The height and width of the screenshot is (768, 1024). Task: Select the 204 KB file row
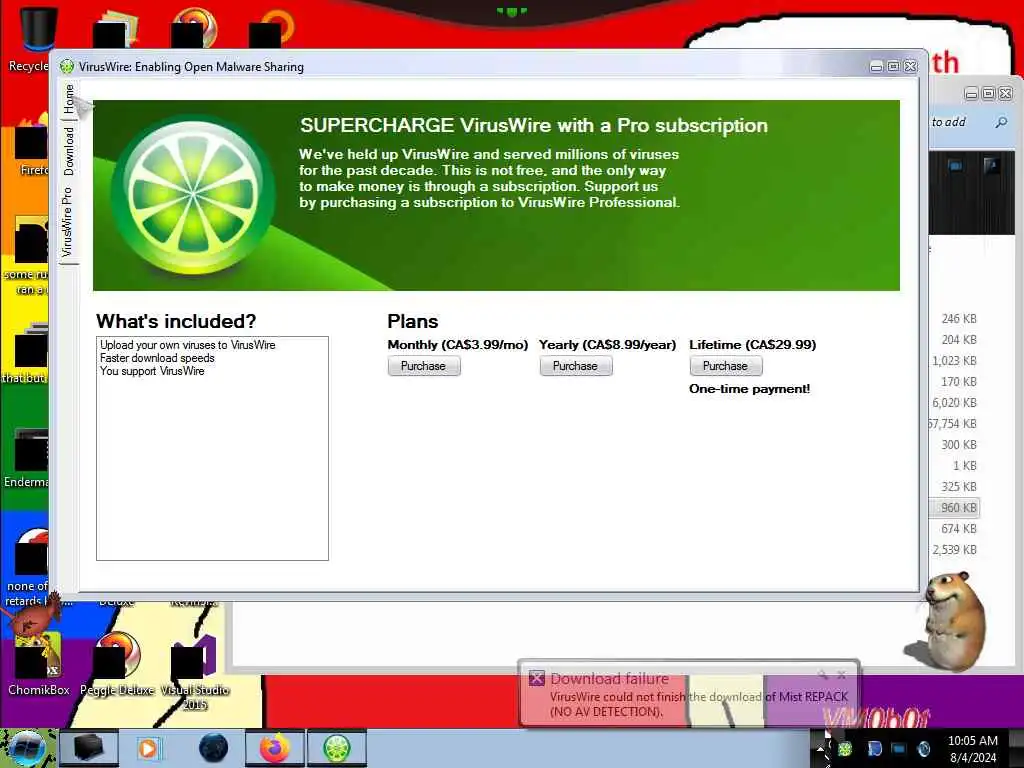click(955, 340)
